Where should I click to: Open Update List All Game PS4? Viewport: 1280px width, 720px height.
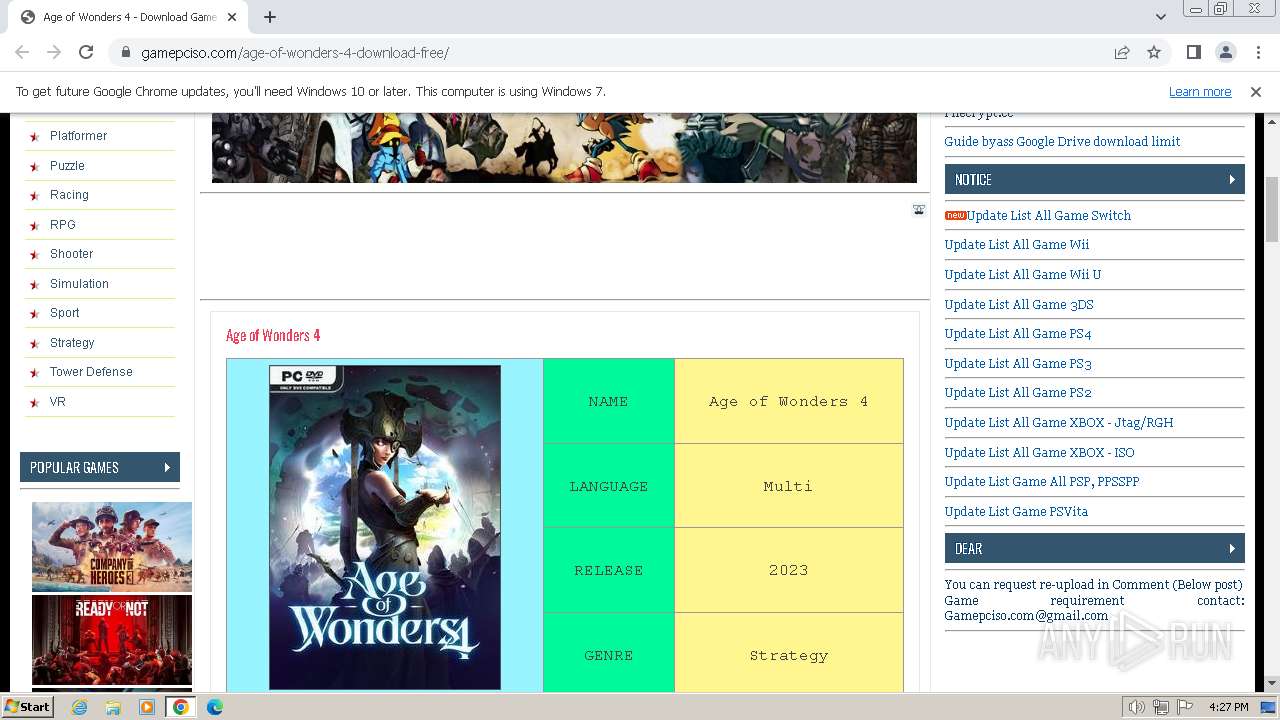[1018, 333]
